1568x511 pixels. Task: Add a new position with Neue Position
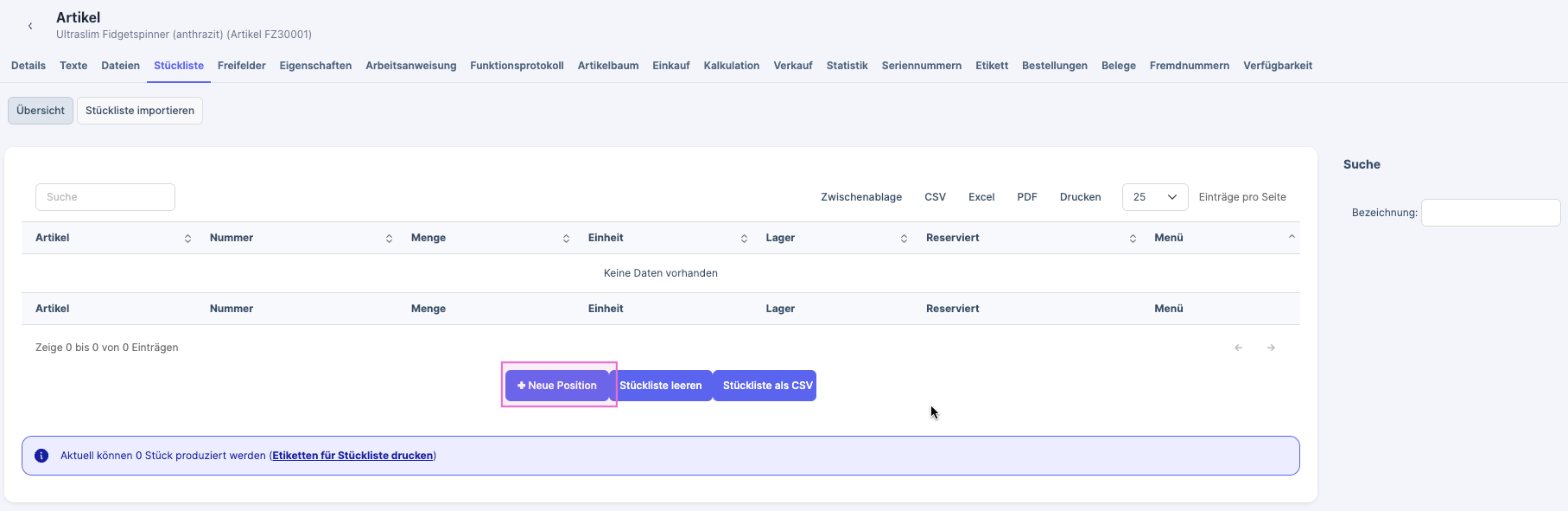(x=557, y=386)
